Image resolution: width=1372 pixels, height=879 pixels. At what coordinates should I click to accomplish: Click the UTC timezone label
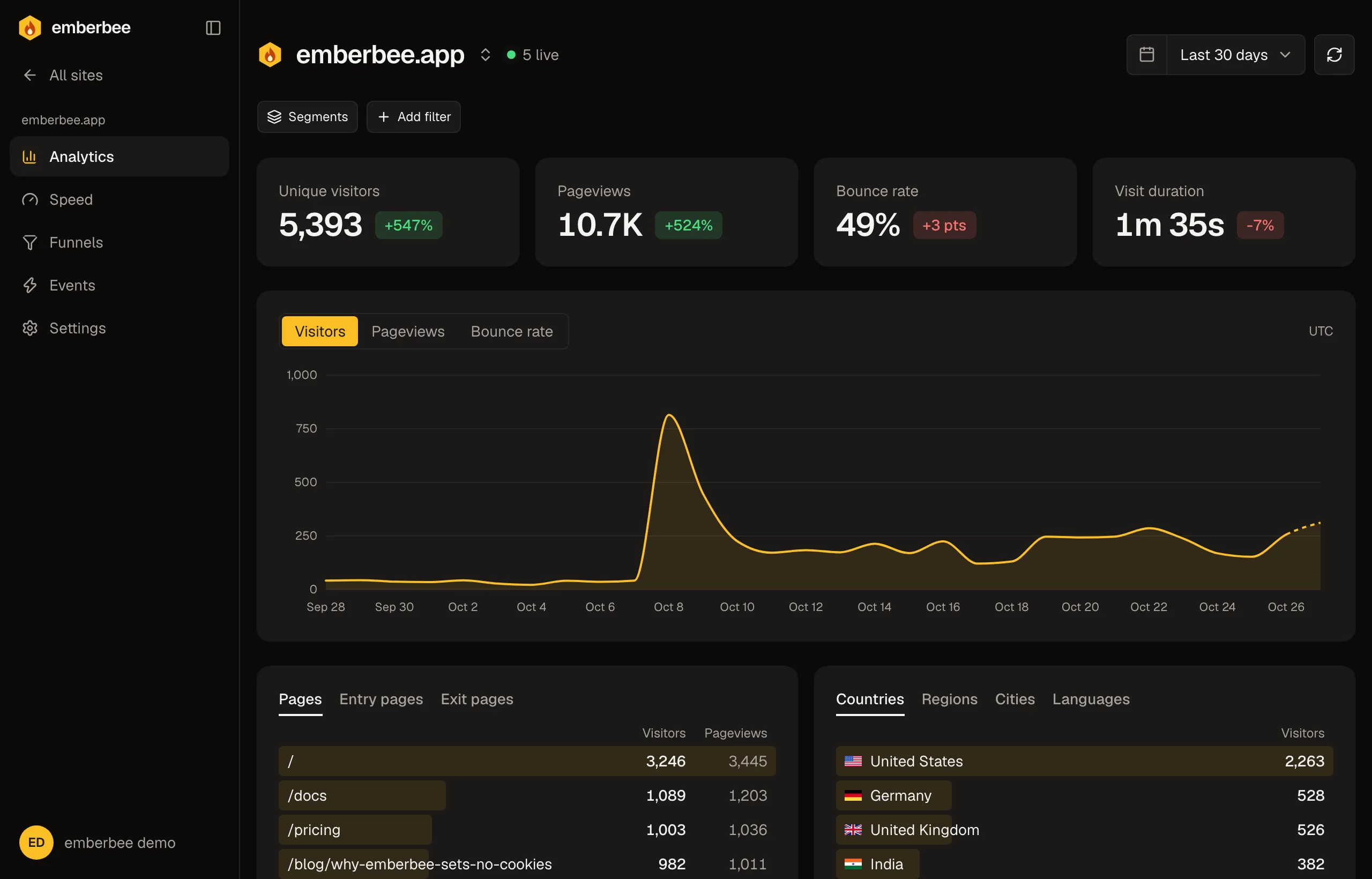(1320, 331)
